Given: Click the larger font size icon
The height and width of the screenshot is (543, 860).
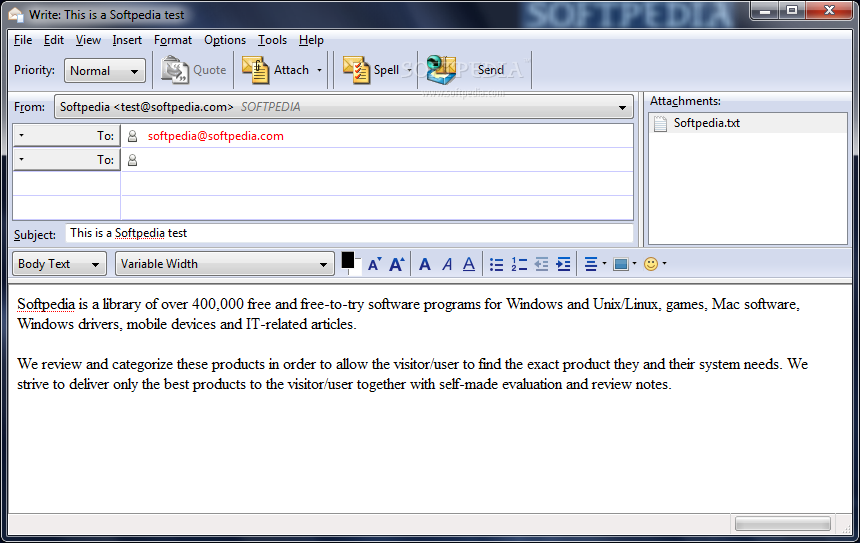Looking at the screenshot, I should (397, 264).
